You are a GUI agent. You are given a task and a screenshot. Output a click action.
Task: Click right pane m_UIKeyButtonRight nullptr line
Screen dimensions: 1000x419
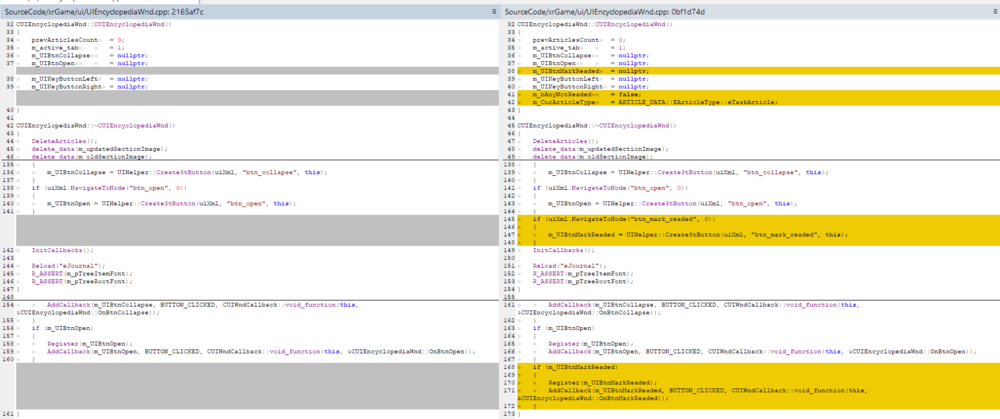[590, 86]
